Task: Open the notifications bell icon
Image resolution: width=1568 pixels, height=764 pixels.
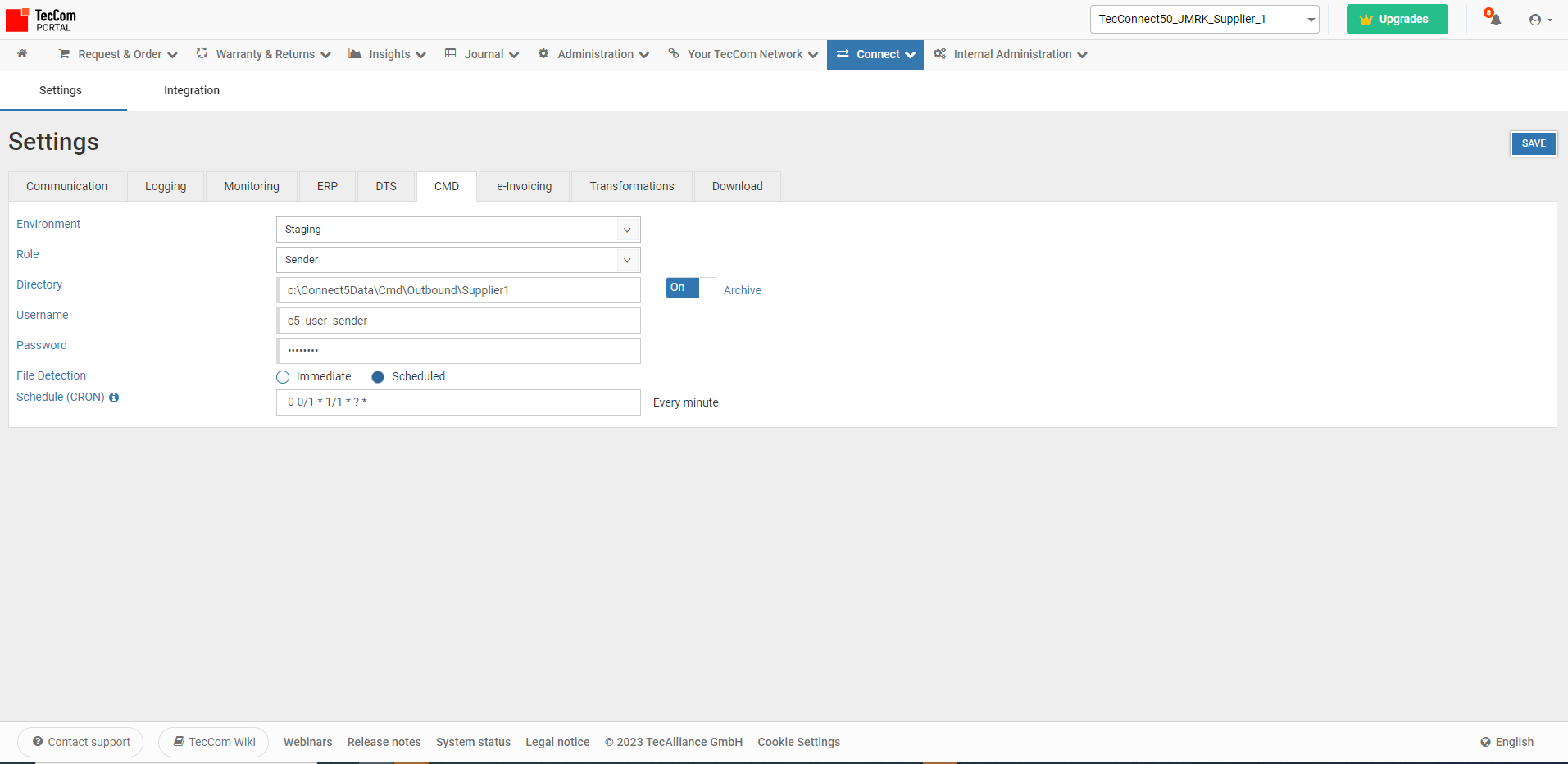Action: [x=1494, y=19]
